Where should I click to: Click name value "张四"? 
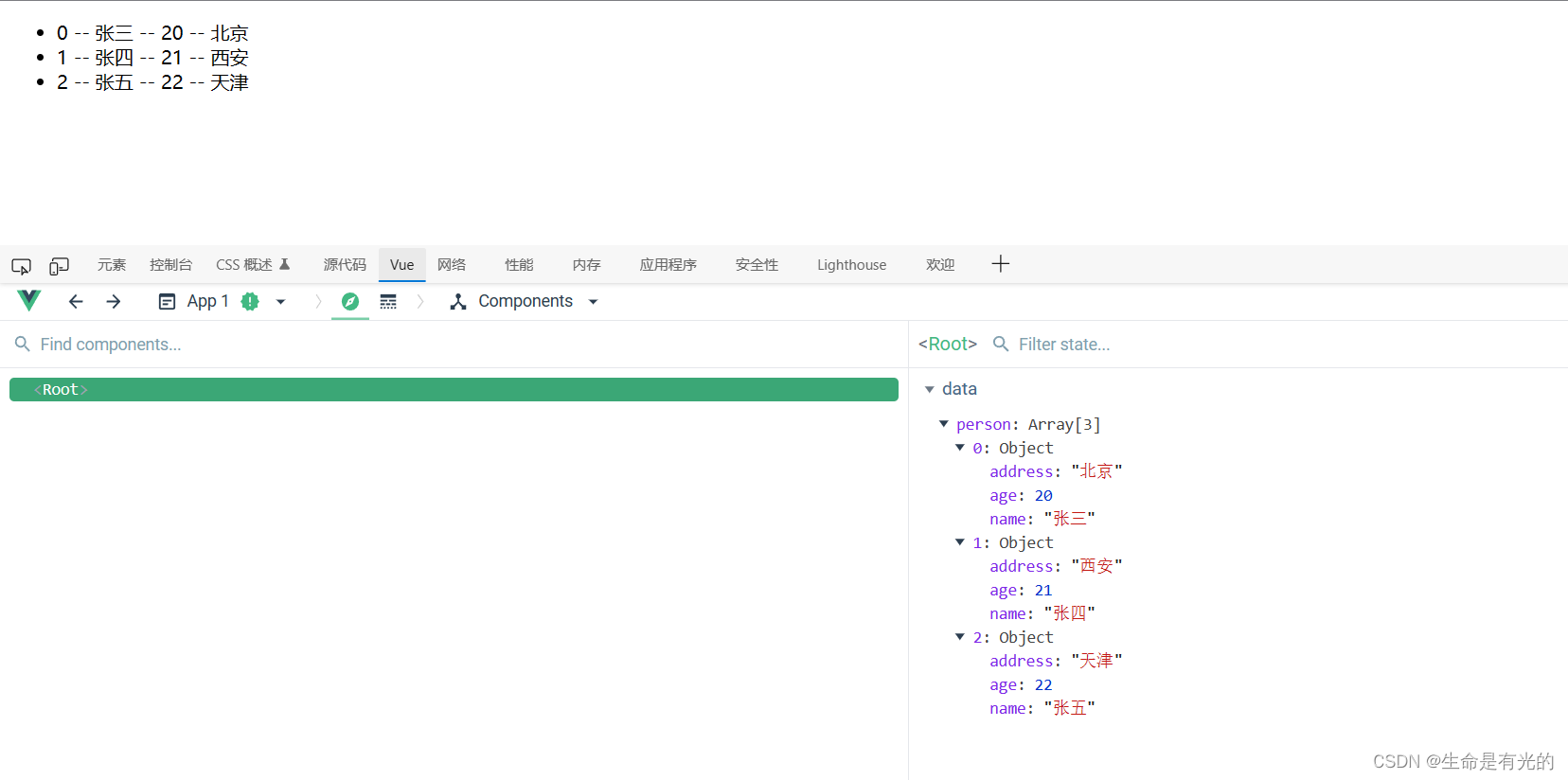tap(1070, 613)
